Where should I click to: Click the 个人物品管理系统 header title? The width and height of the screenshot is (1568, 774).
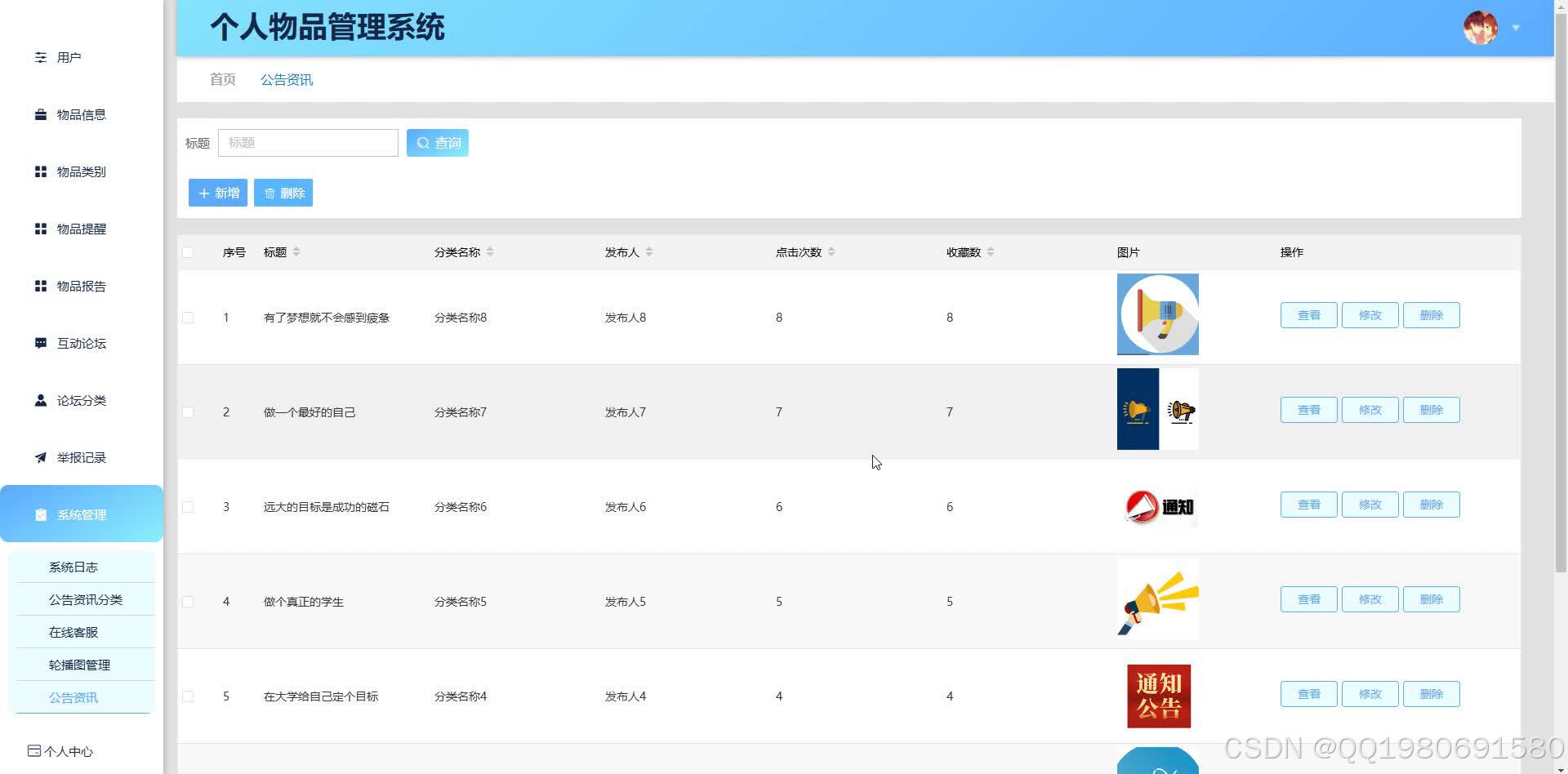pyautogui.click(x=327, y=27)
